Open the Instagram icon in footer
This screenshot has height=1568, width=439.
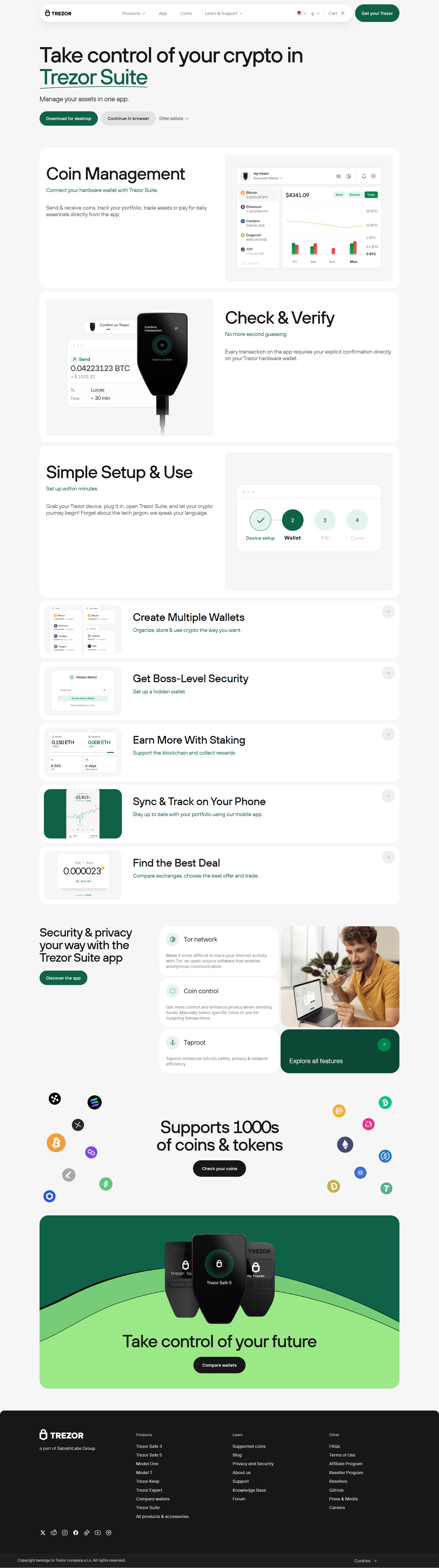pyautogui.click(x=64, y=1533)
